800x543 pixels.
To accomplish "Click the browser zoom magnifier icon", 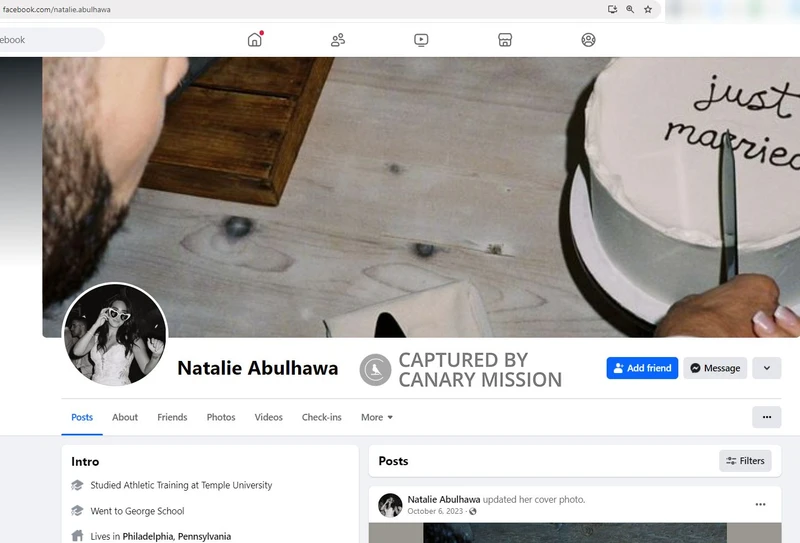I will tap(630, 9).
